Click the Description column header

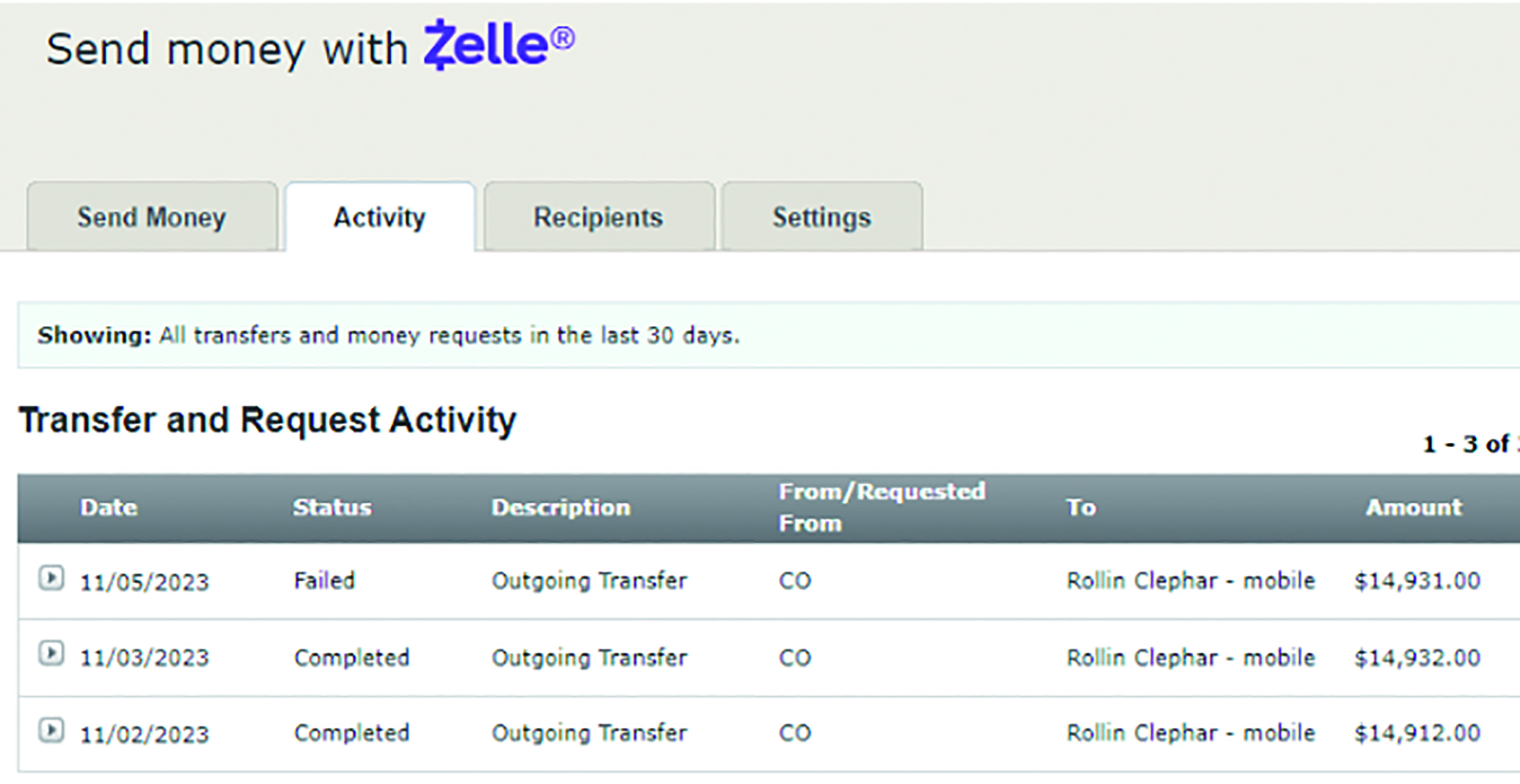click(561, 507)
